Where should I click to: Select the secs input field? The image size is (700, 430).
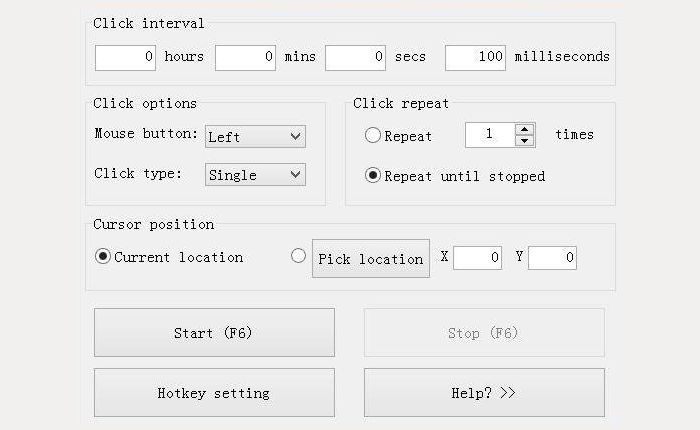point(355,58)
